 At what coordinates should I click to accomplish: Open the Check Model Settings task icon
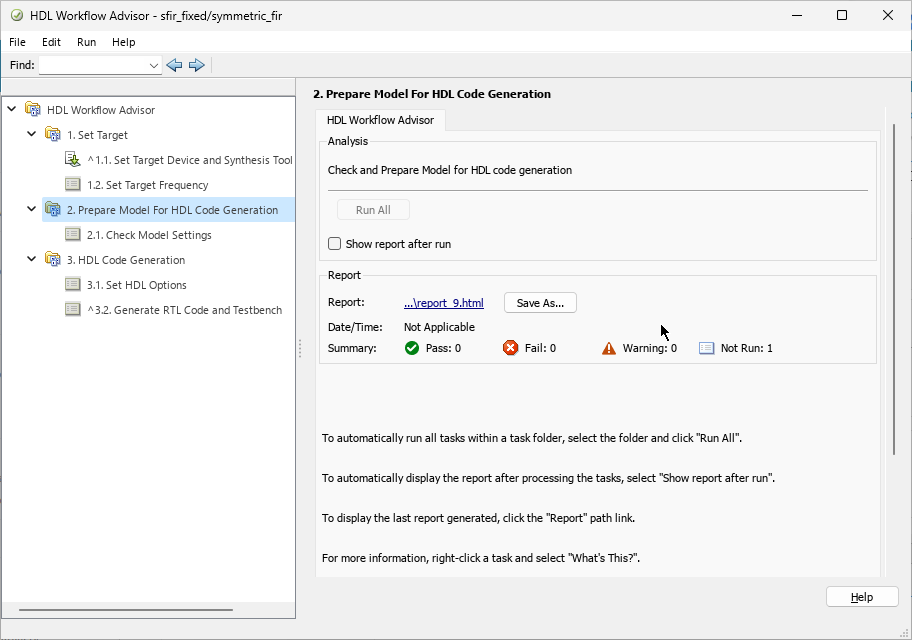tap(73, 234)
